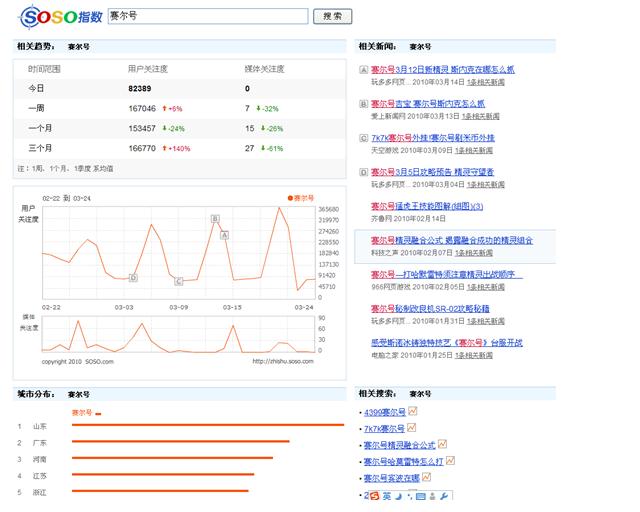The height and width of the screenshot is (512, 640).
Task: Click the Sogou IME logo icon
Action: click(x=374, y=496)
